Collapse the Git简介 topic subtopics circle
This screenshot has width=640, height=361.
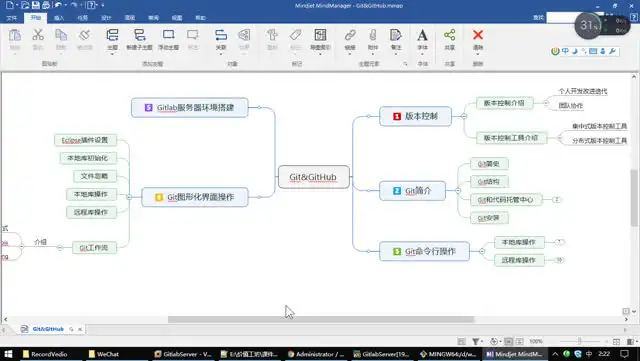tap(458, 191)
